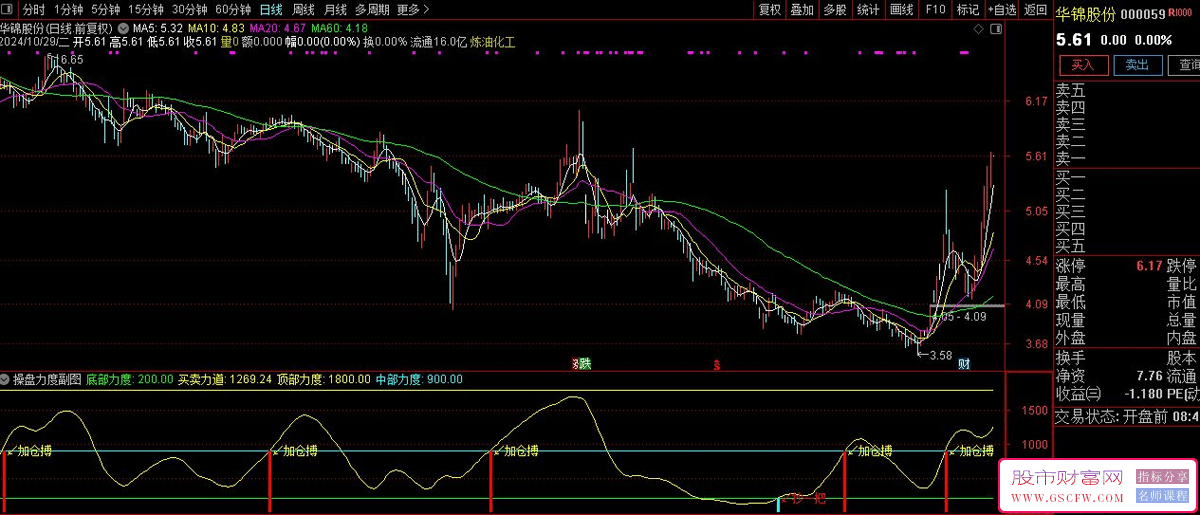Click the 买五 order book row
1200x515 pixels.
coord(1128,245)
